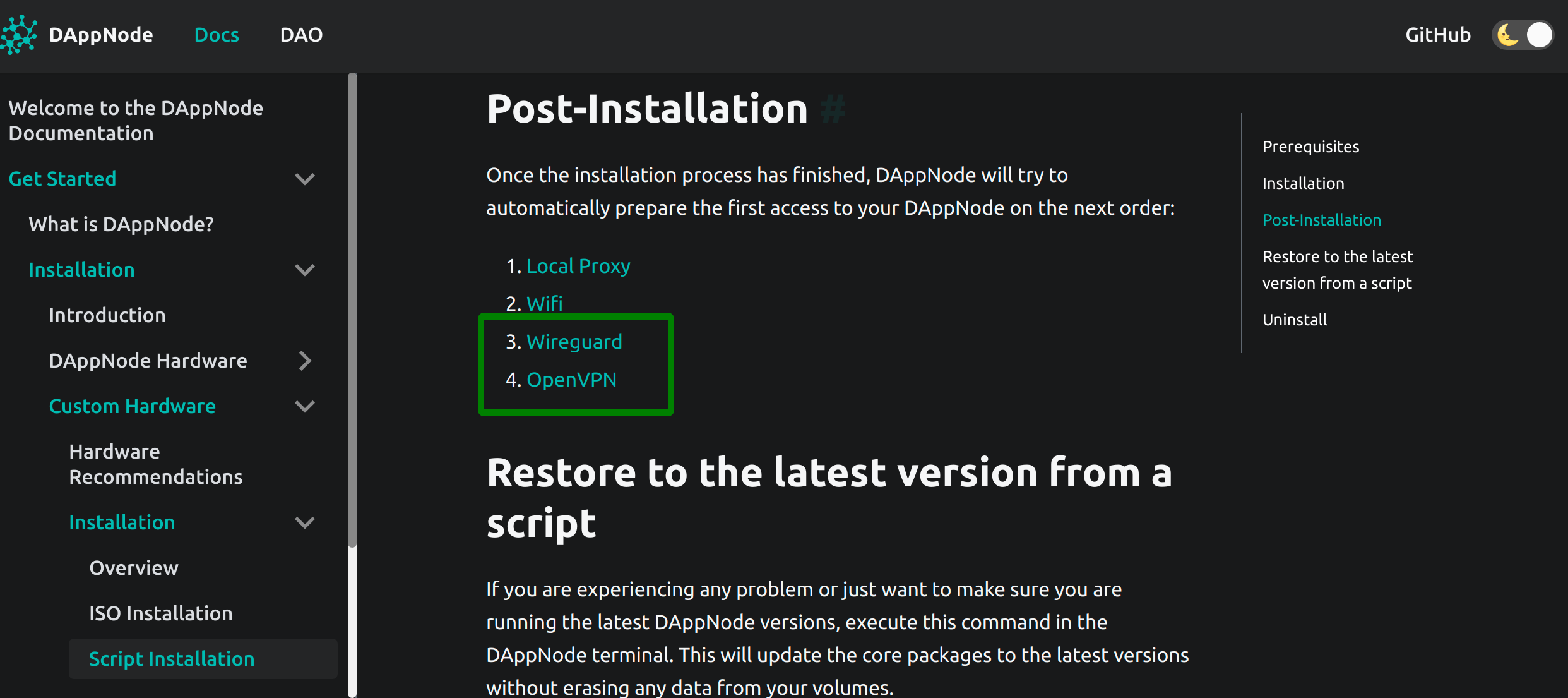Collapse the Custom Hardware section

pyautogui.click(x=305, y=406)
